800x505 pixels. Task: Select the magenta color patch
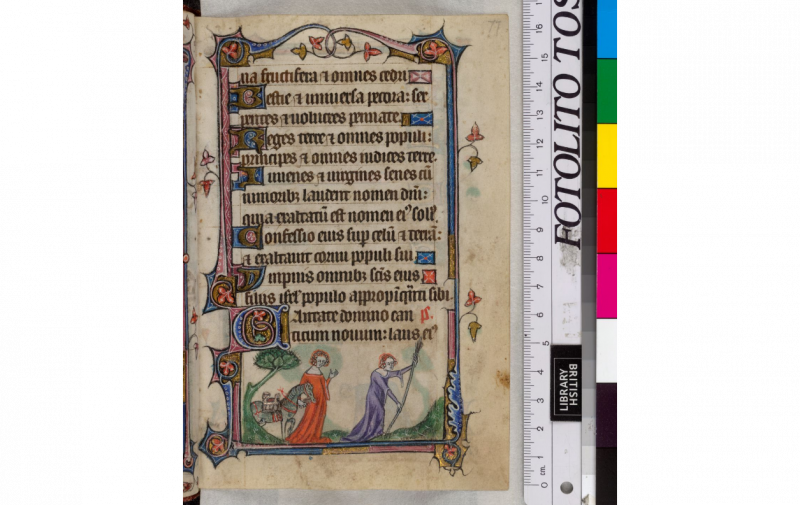pos(607,285)
